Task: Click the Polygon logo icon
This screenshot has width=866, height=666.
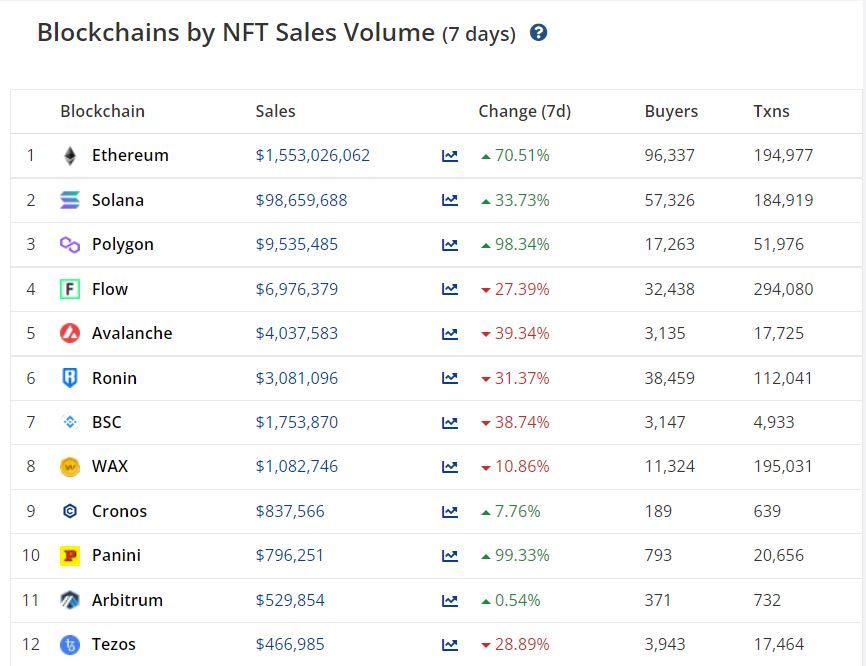Action: (70, 245)
